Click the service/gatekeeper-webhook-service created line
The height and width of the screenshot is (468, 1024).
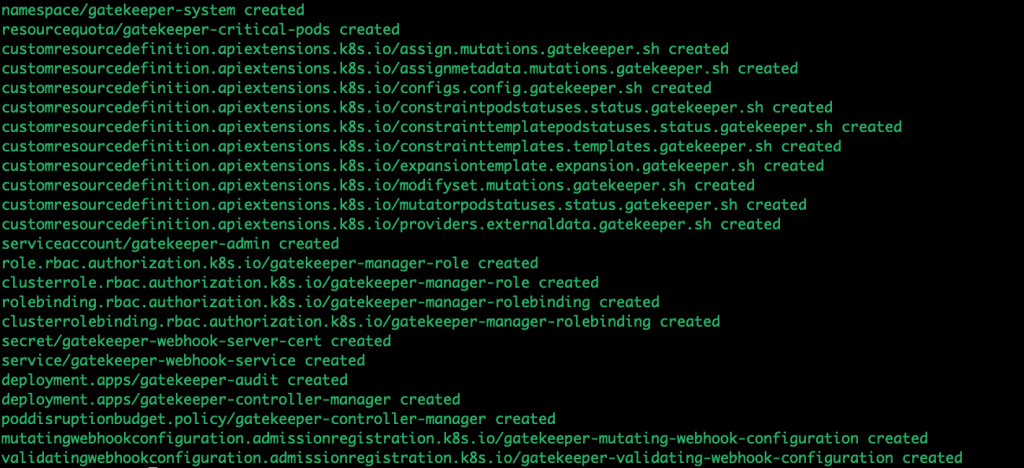click(x=184, y=361)
